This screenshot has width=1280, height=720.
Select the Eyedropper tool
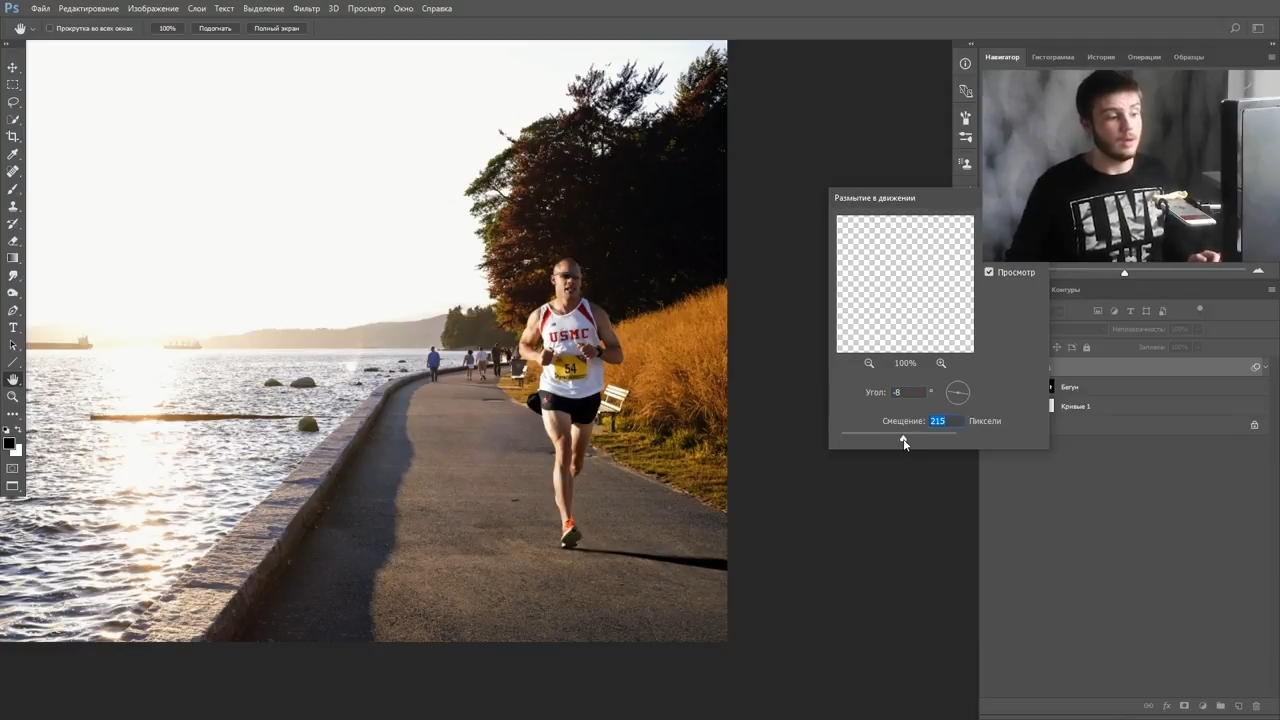pos(13,154)
